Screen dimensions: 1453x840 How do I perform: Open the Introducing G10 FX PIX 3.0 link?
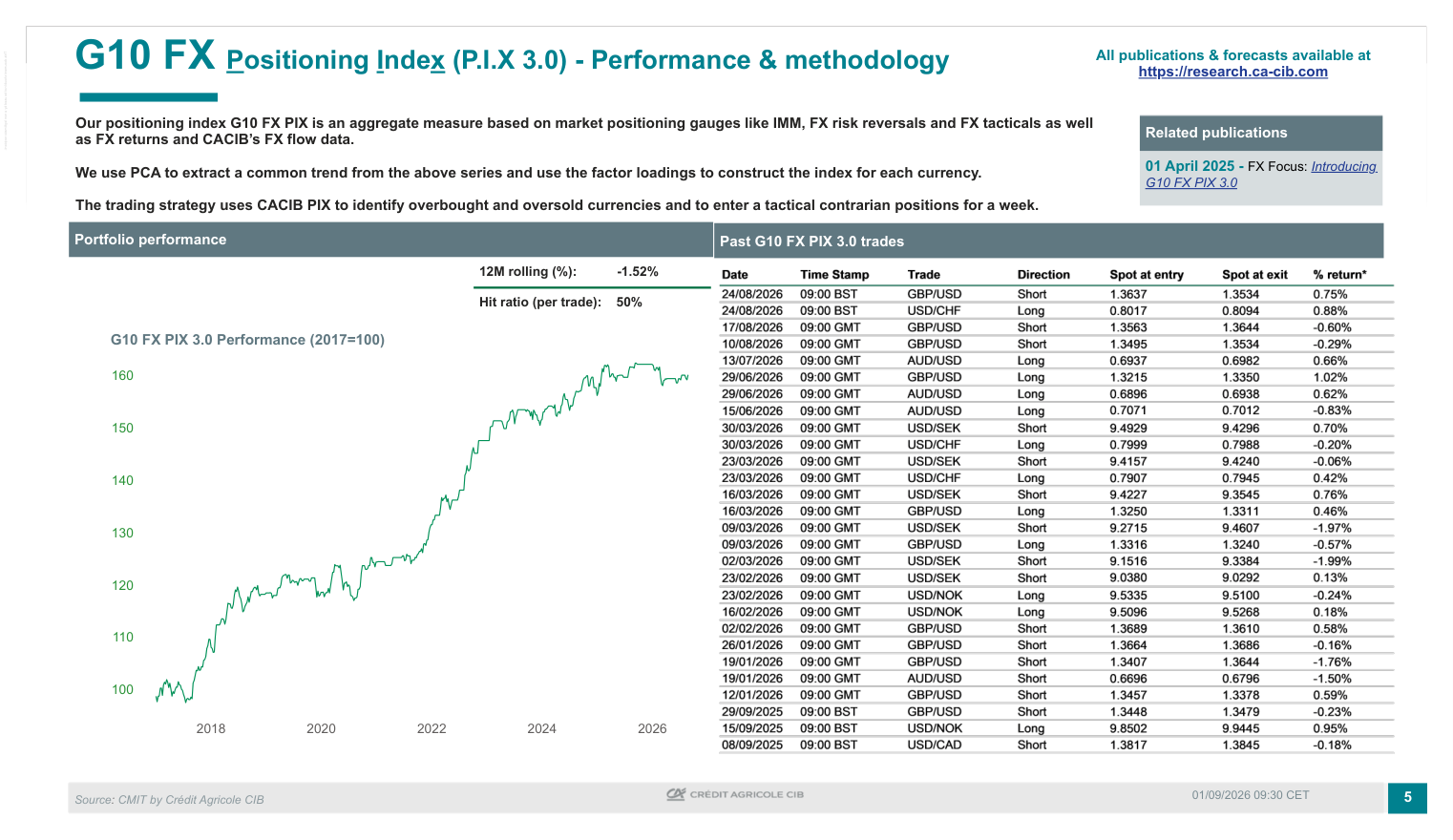click(1260, 175)
